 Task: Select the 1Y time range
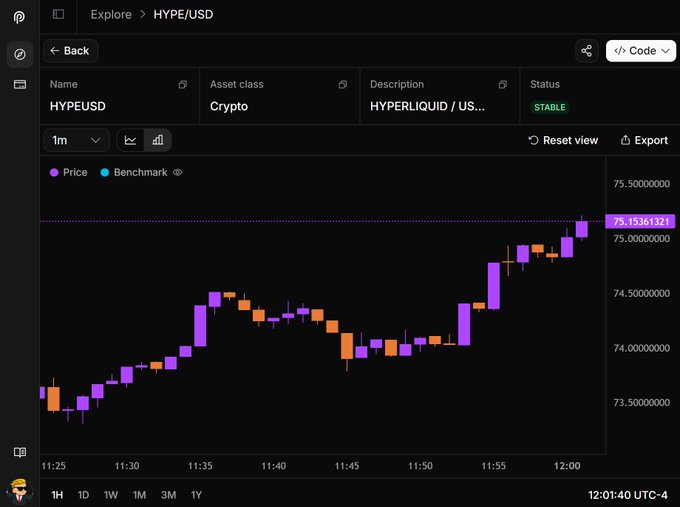click(196, 495)
